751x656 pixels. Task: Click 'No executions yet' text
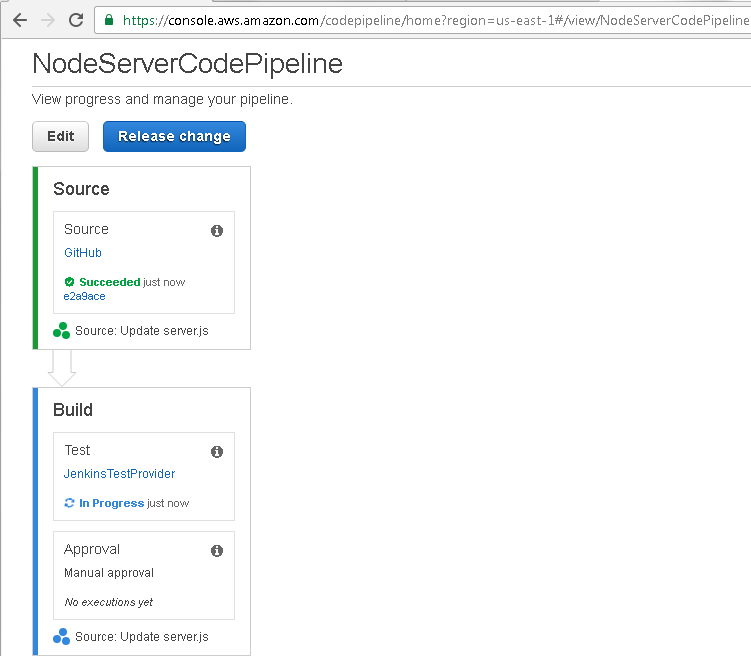[x=109, y=602]
